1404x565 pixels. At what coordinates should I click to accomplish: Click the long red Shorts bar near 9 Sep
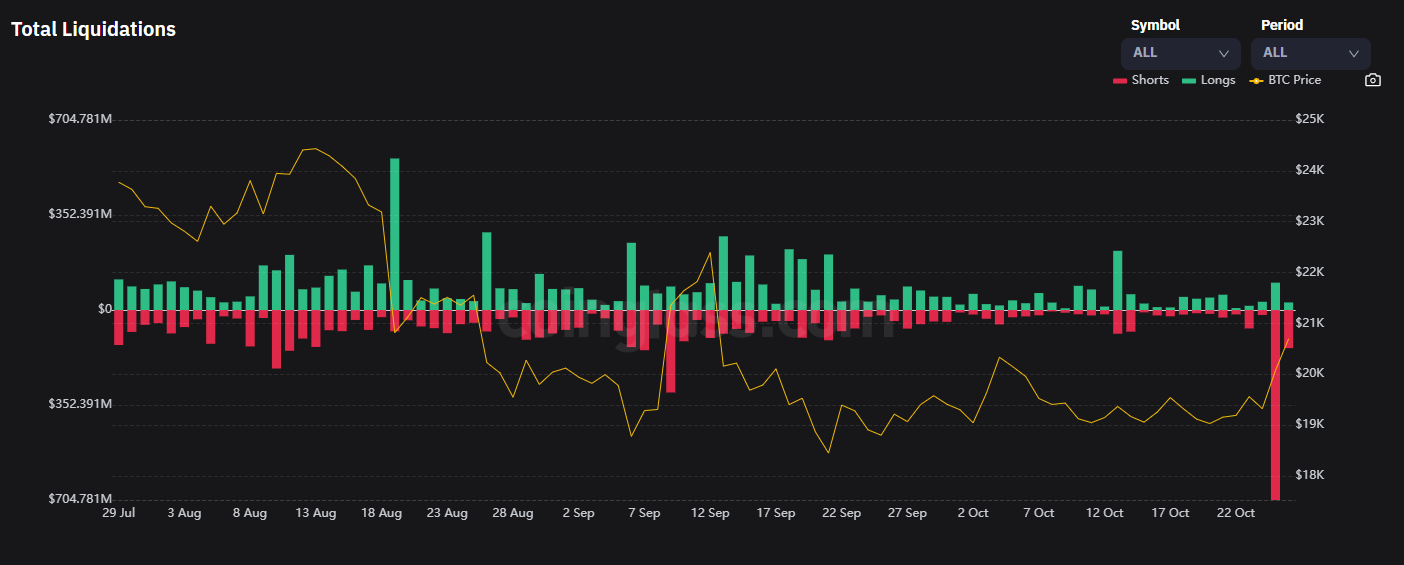click(x=670, y=350)
